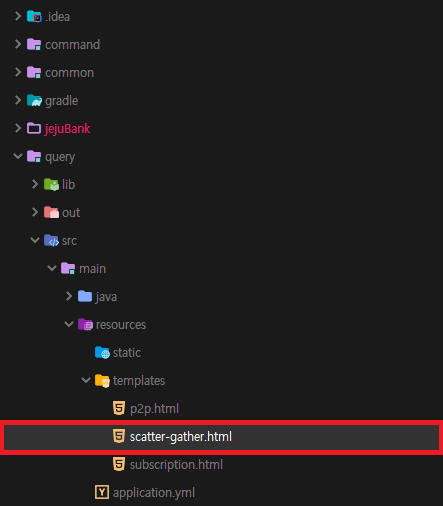Click the HTML5 icon beside subscription.html
443x506 pixels.
coord(119,464)
